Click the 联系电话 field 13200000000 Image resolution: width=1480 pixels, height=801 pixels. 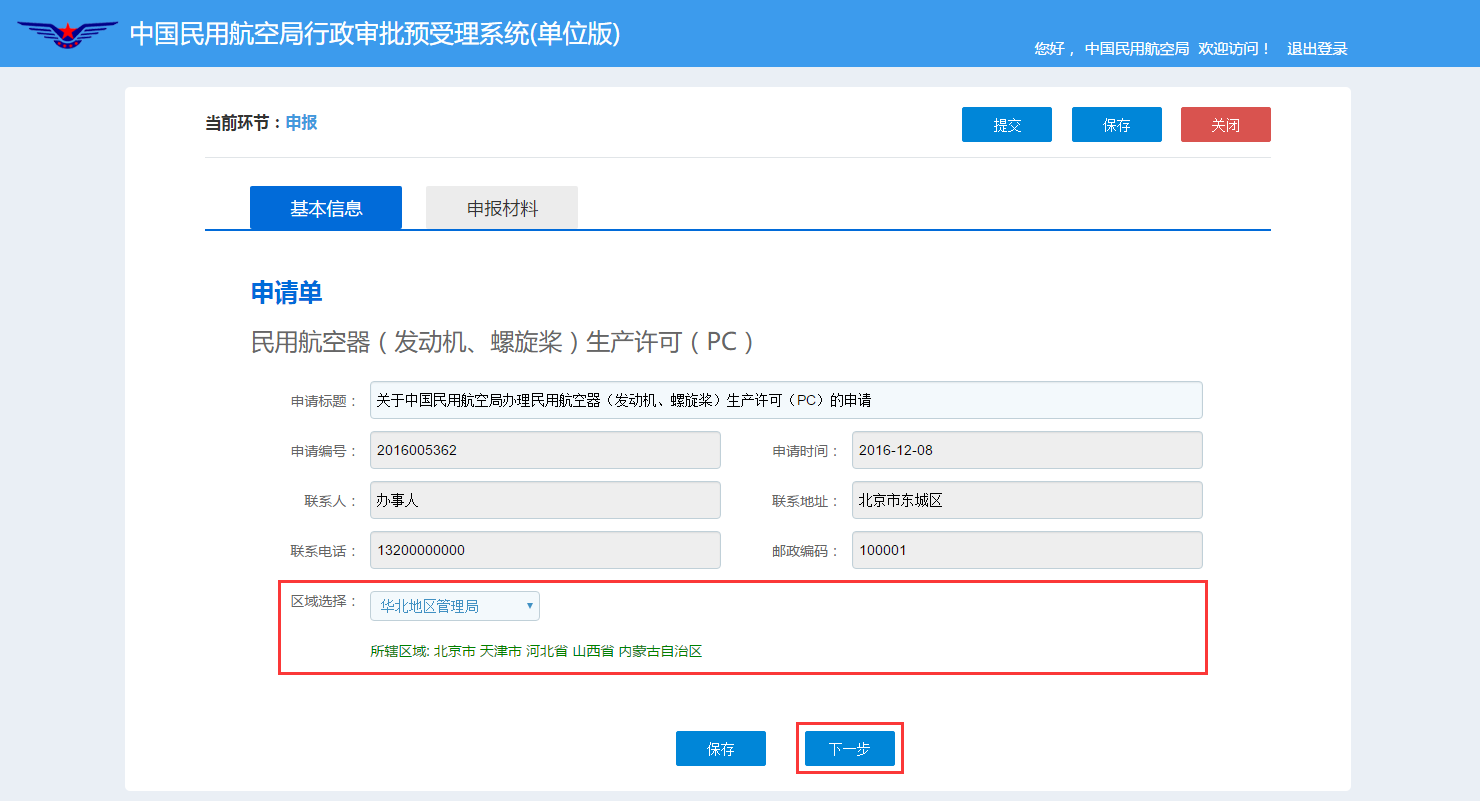(545, 550)
